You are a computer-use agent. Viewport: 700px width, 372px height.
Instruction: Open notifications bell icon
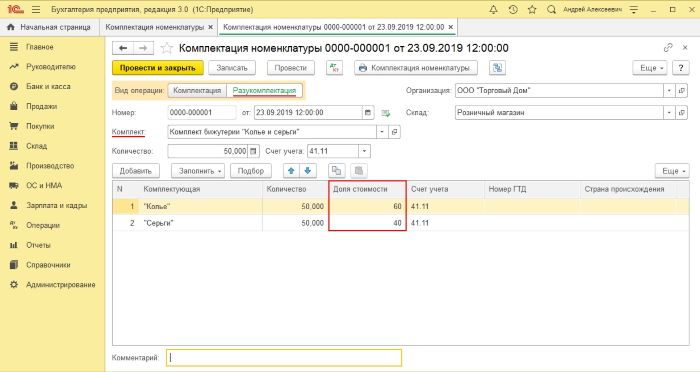coord(493,9)
